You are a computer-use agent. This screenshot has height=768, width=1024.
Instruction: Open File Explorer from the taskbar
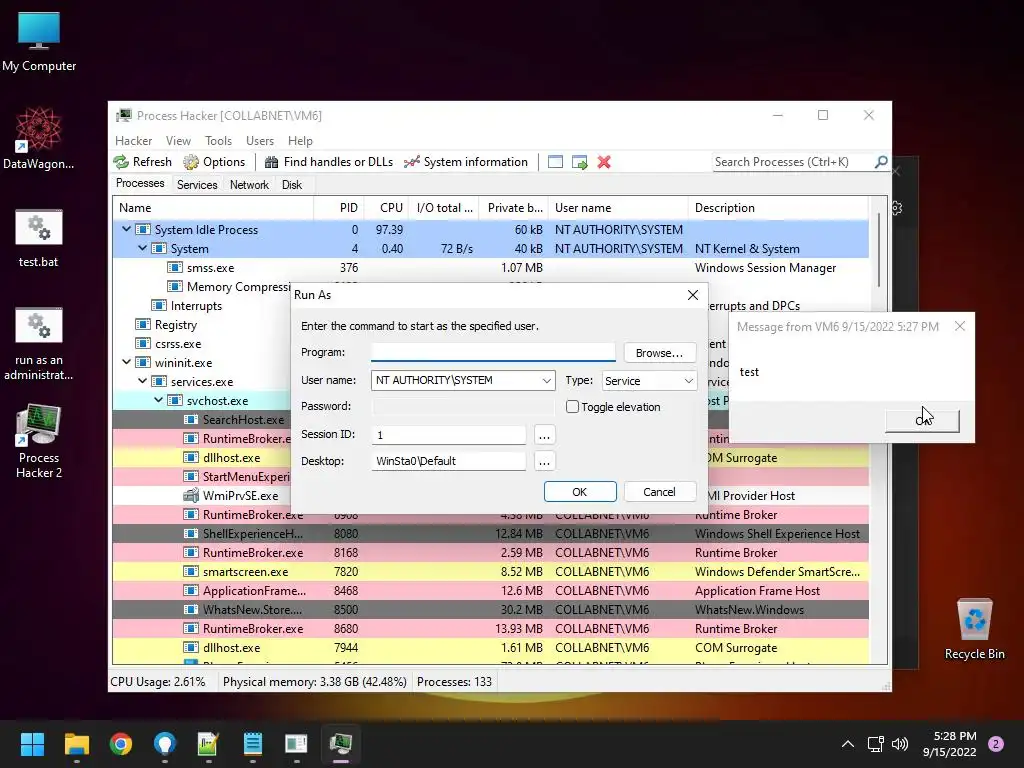click(x=76, y=744)
